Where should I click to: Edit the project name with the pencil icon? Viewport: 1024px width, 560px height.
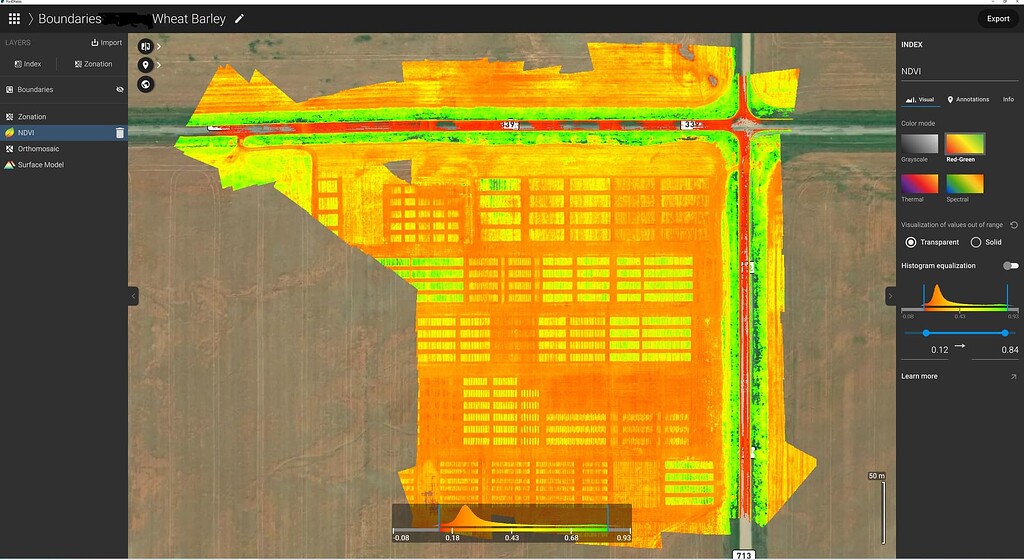point(239,19)
